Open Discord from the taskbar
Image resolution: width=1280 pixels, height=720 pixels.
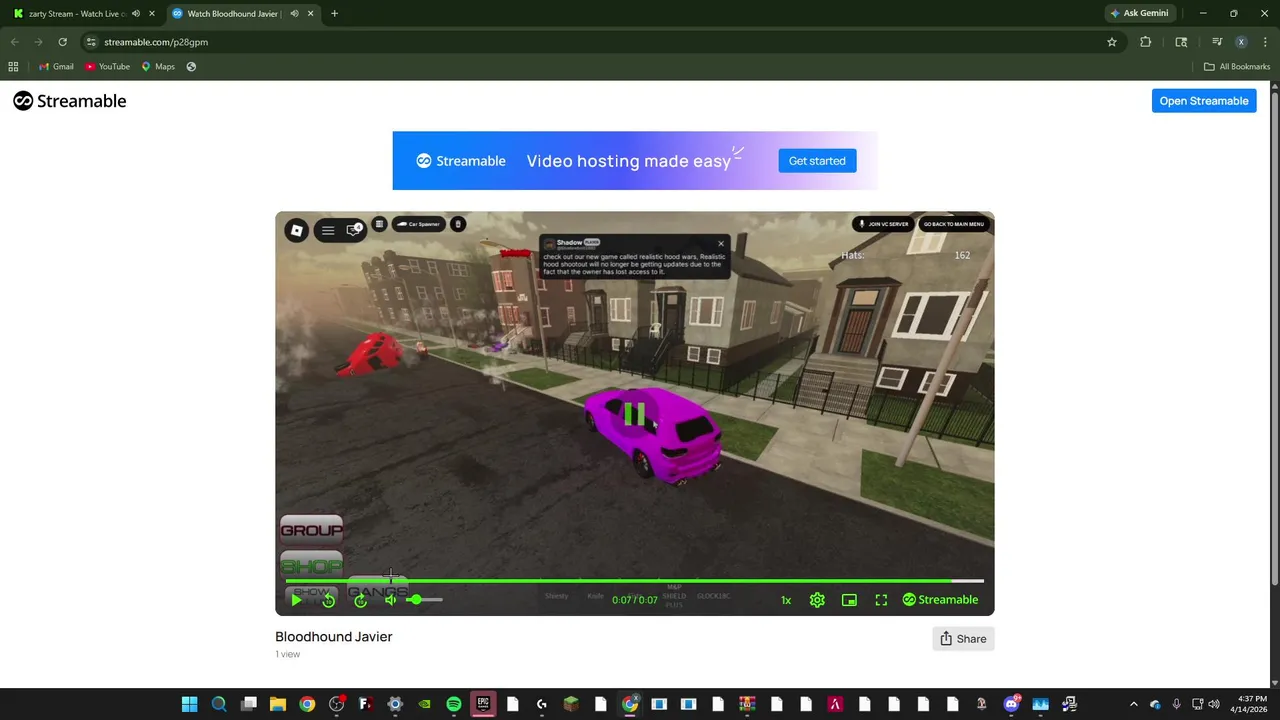point(1011,704)
